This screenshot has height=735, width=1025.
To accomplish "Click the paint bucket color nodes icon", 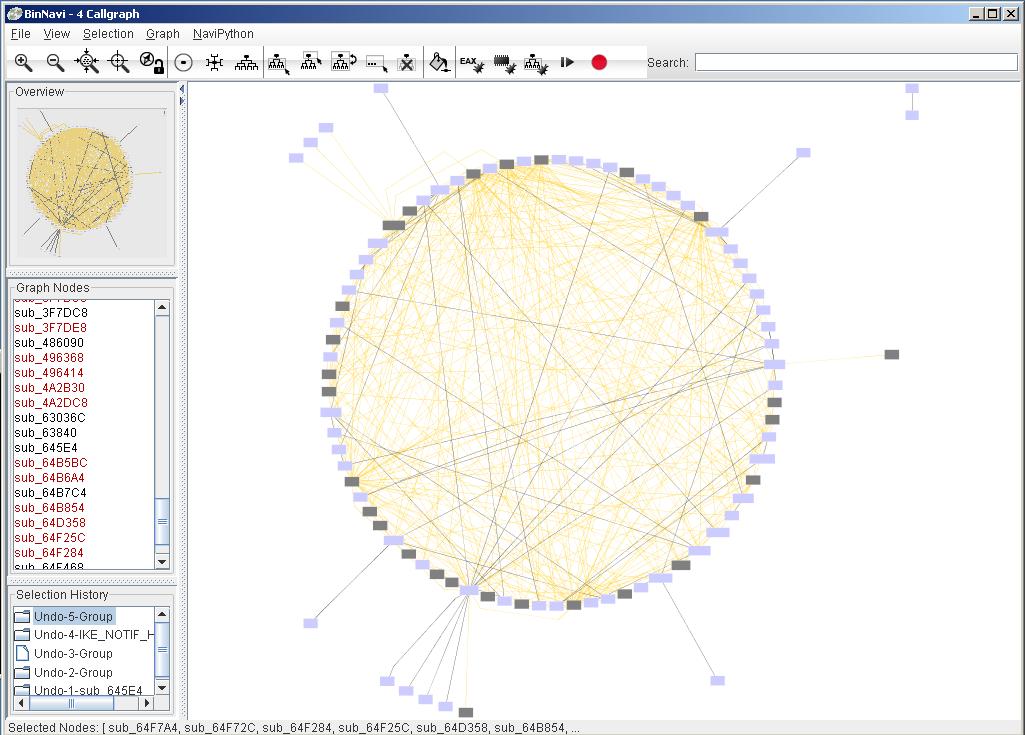I will pos(439,62).
